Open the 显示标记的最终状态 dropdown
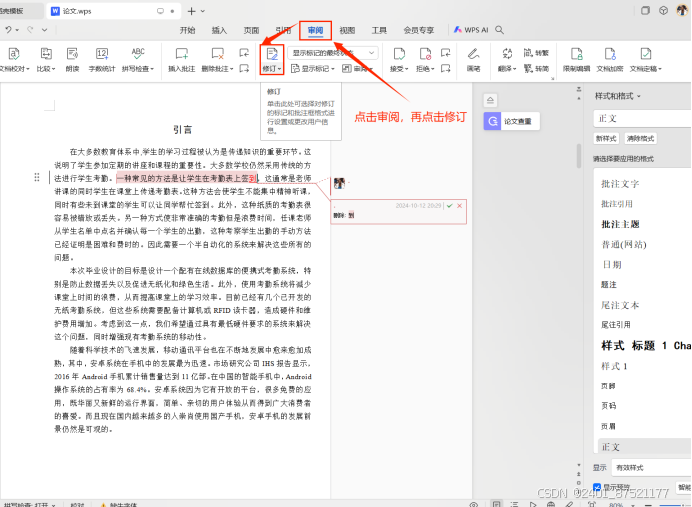 333,53
